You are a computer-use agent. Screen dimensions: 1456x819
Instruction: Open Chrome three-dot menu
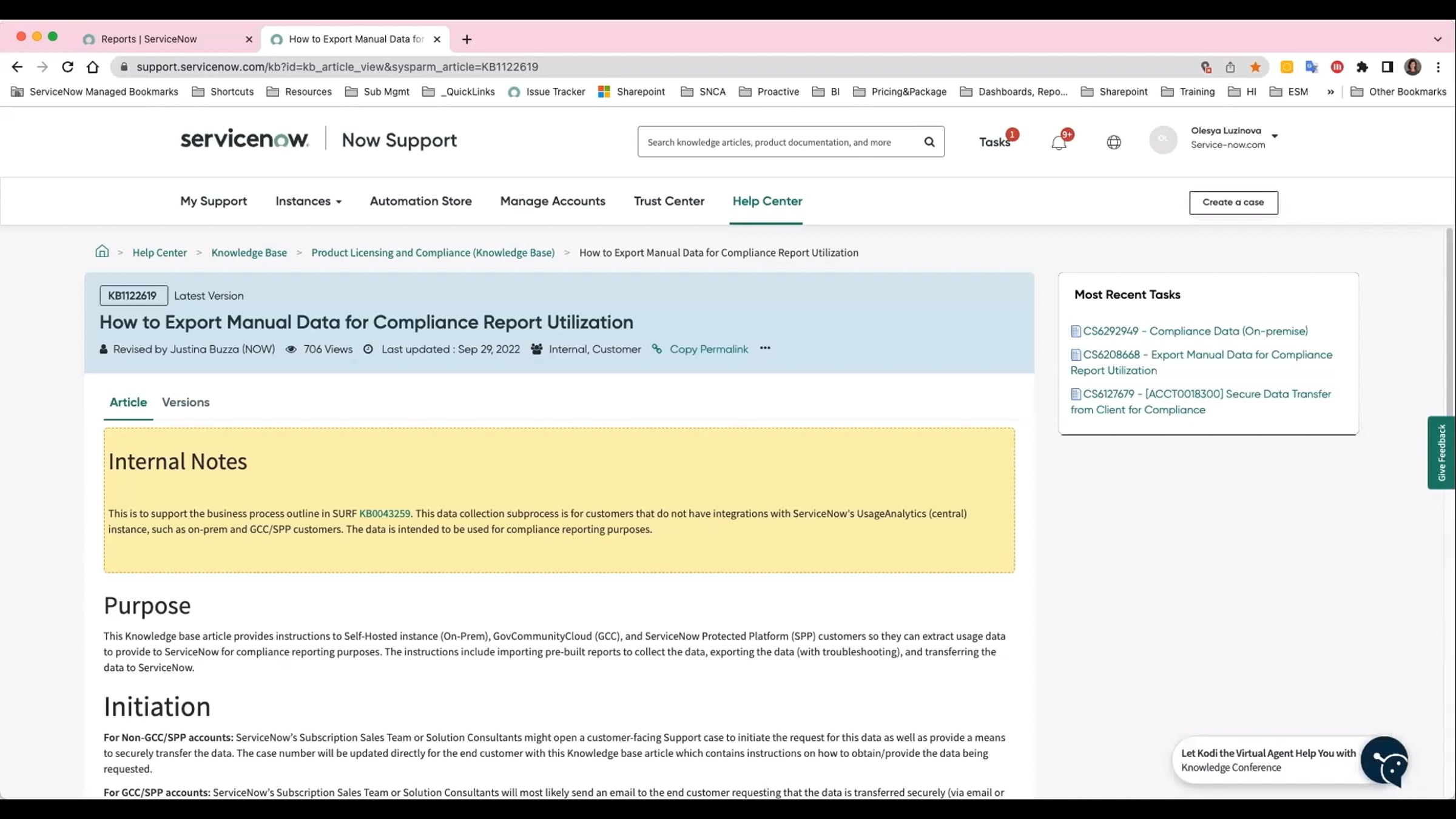click(1438, 67)
